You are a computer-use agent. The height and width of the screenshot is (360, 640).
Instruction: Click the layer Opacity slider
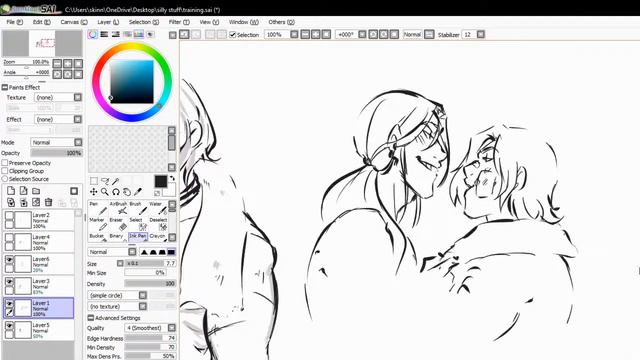click(57, 153)
